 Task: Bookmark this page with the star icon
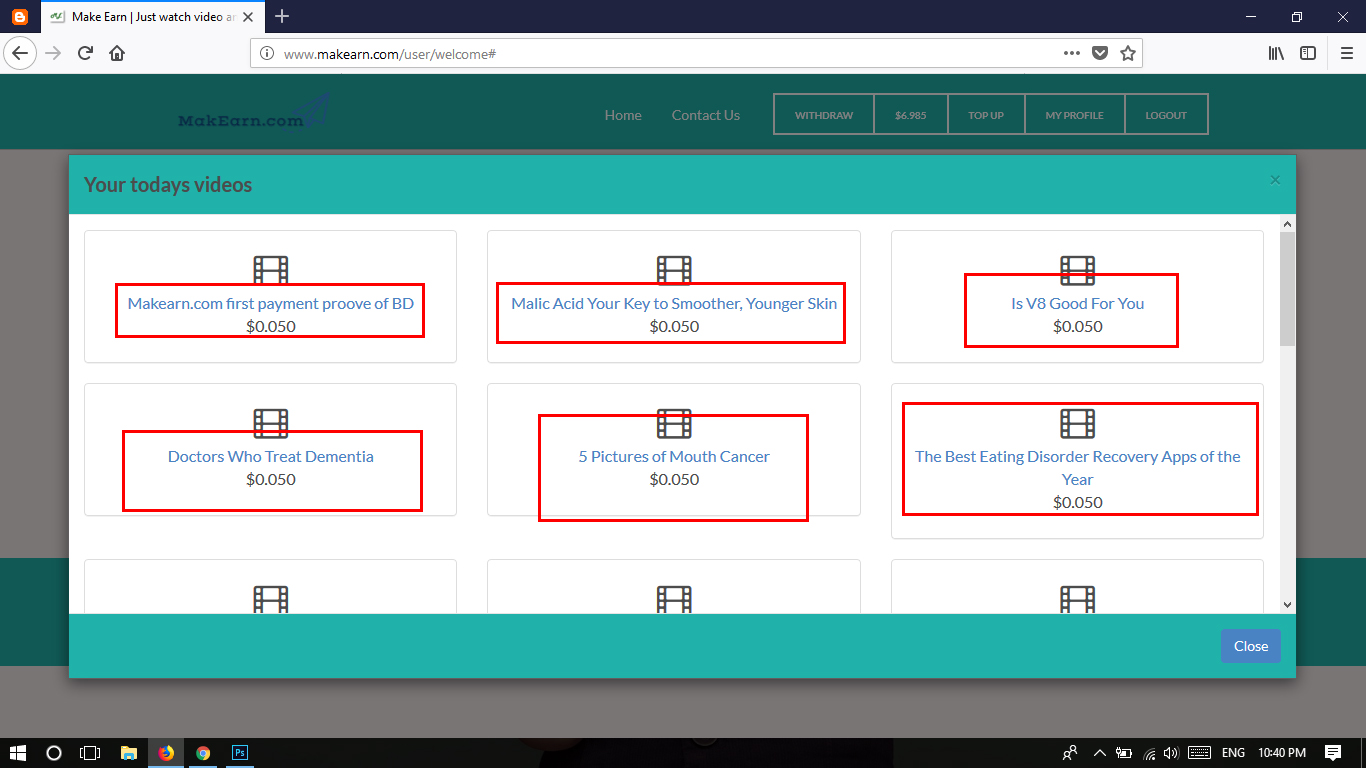pos(1128,54)
